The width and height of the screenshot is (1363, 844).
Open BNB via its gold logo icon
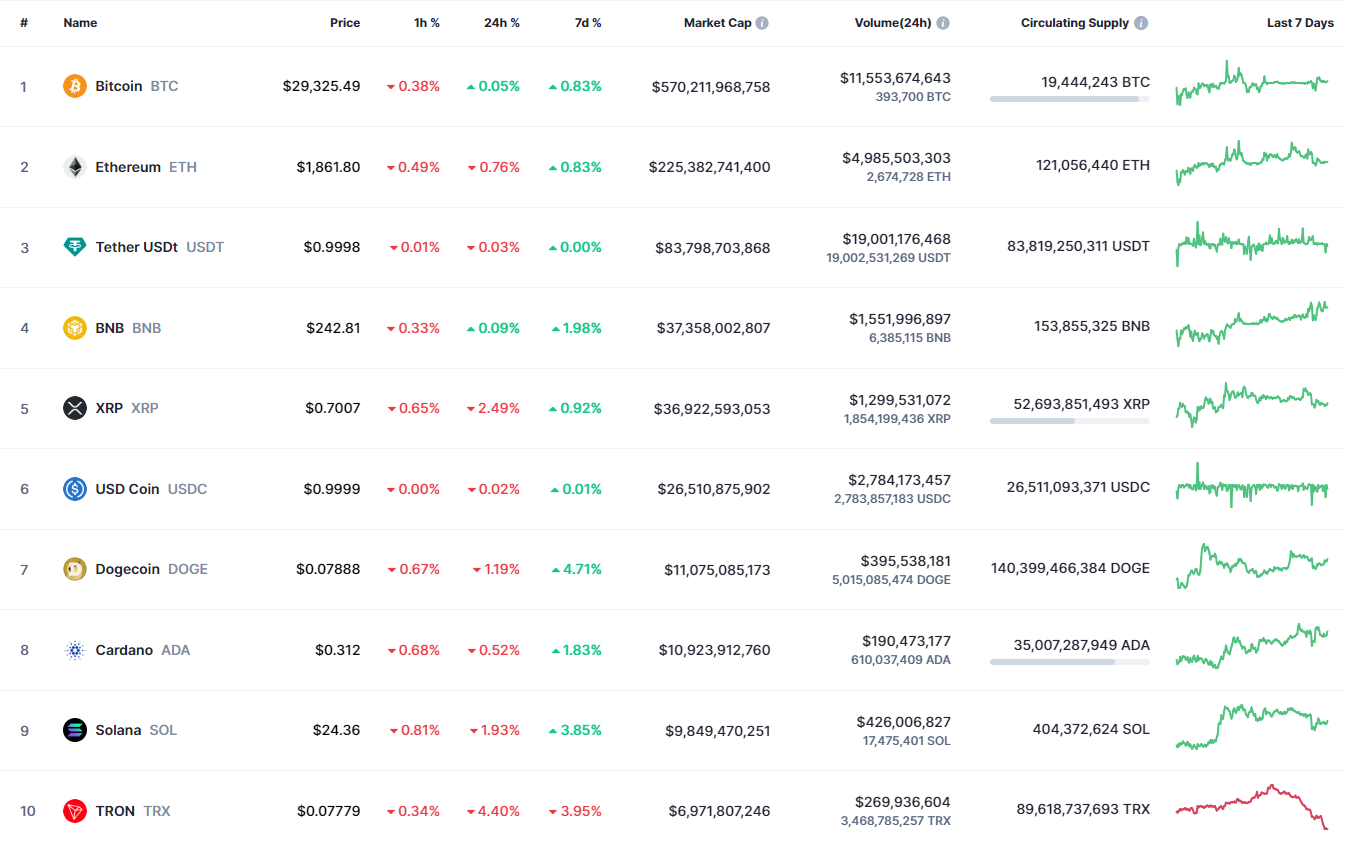coord(75,327)
